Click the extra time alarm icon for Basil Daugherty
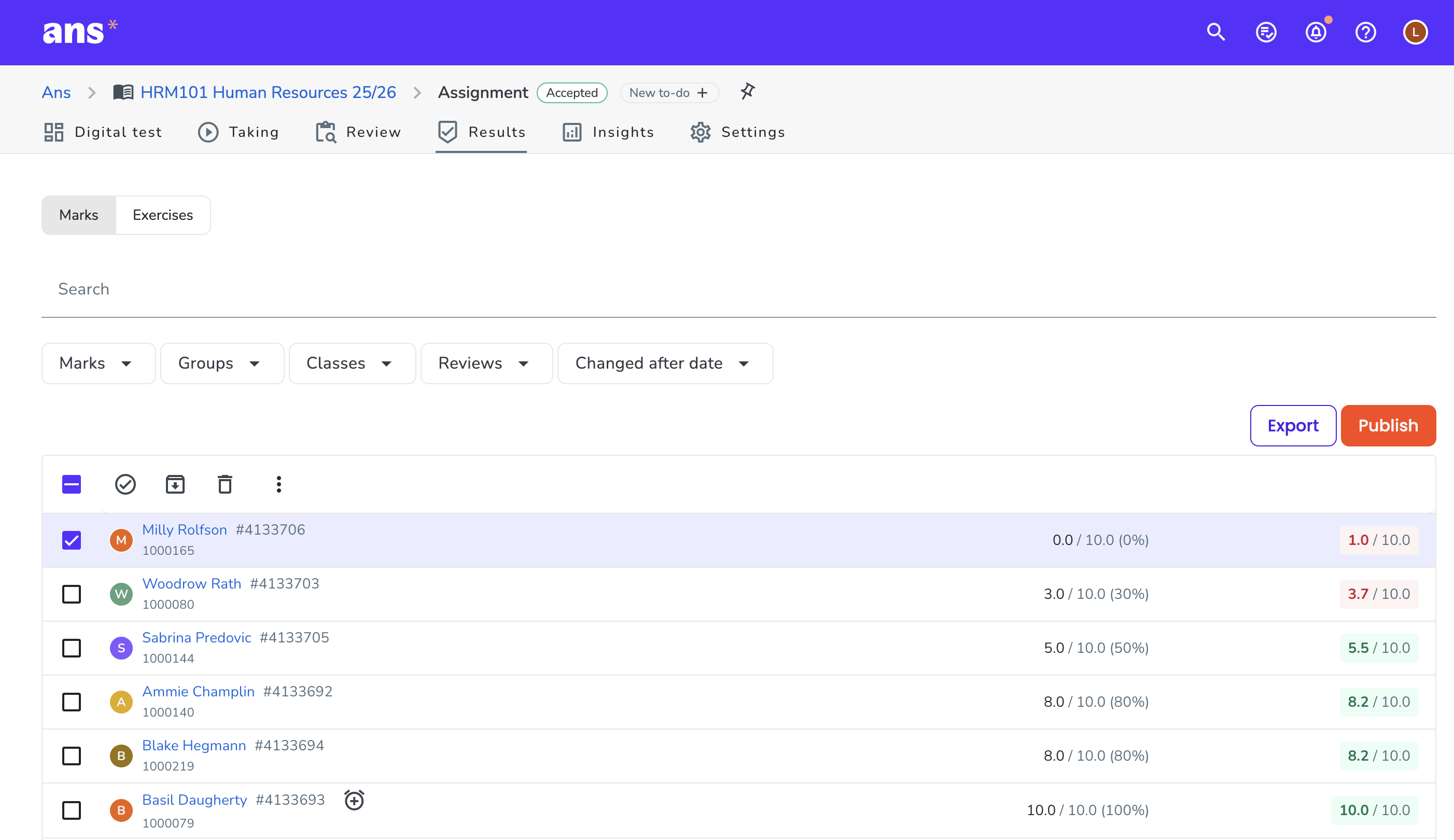This screenshot has height=840, width=1454. [354, 800]
